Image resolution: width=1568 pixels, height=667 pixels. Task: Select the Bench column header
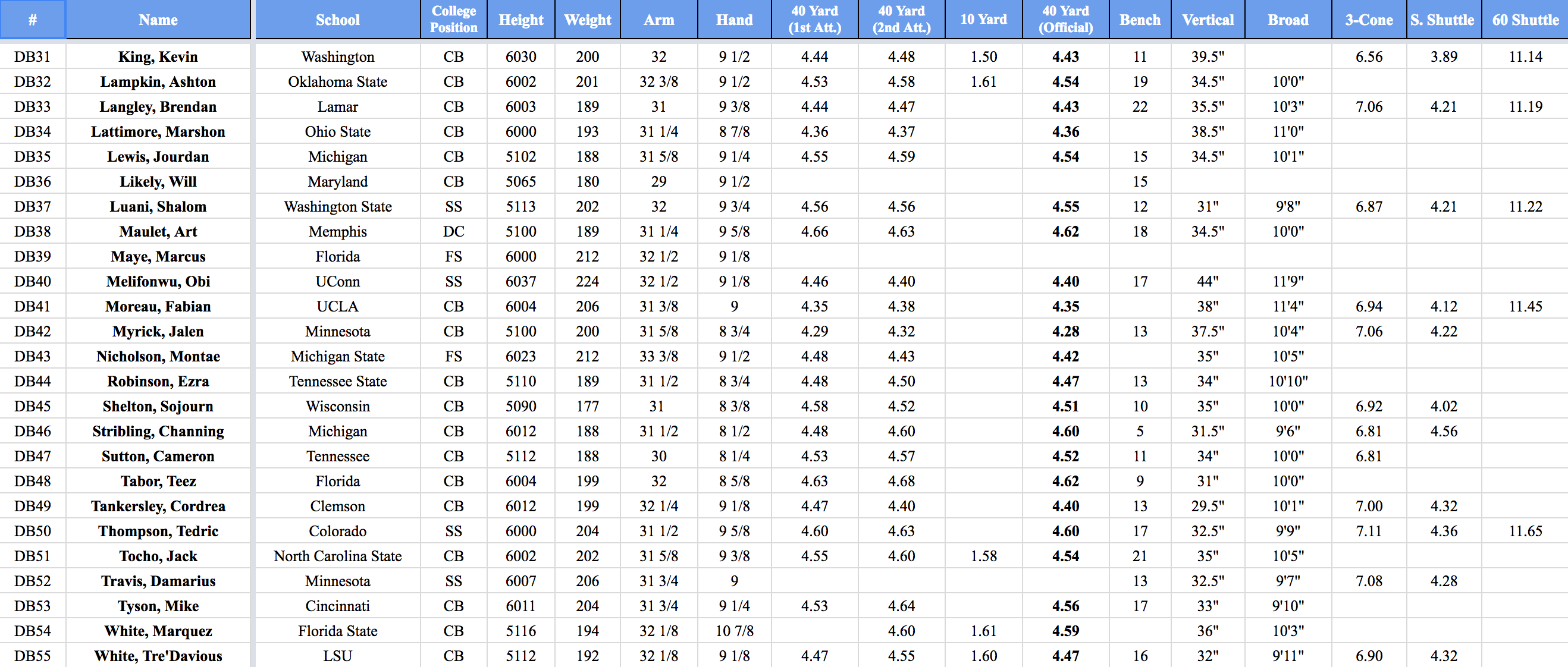coord(1140,20)
